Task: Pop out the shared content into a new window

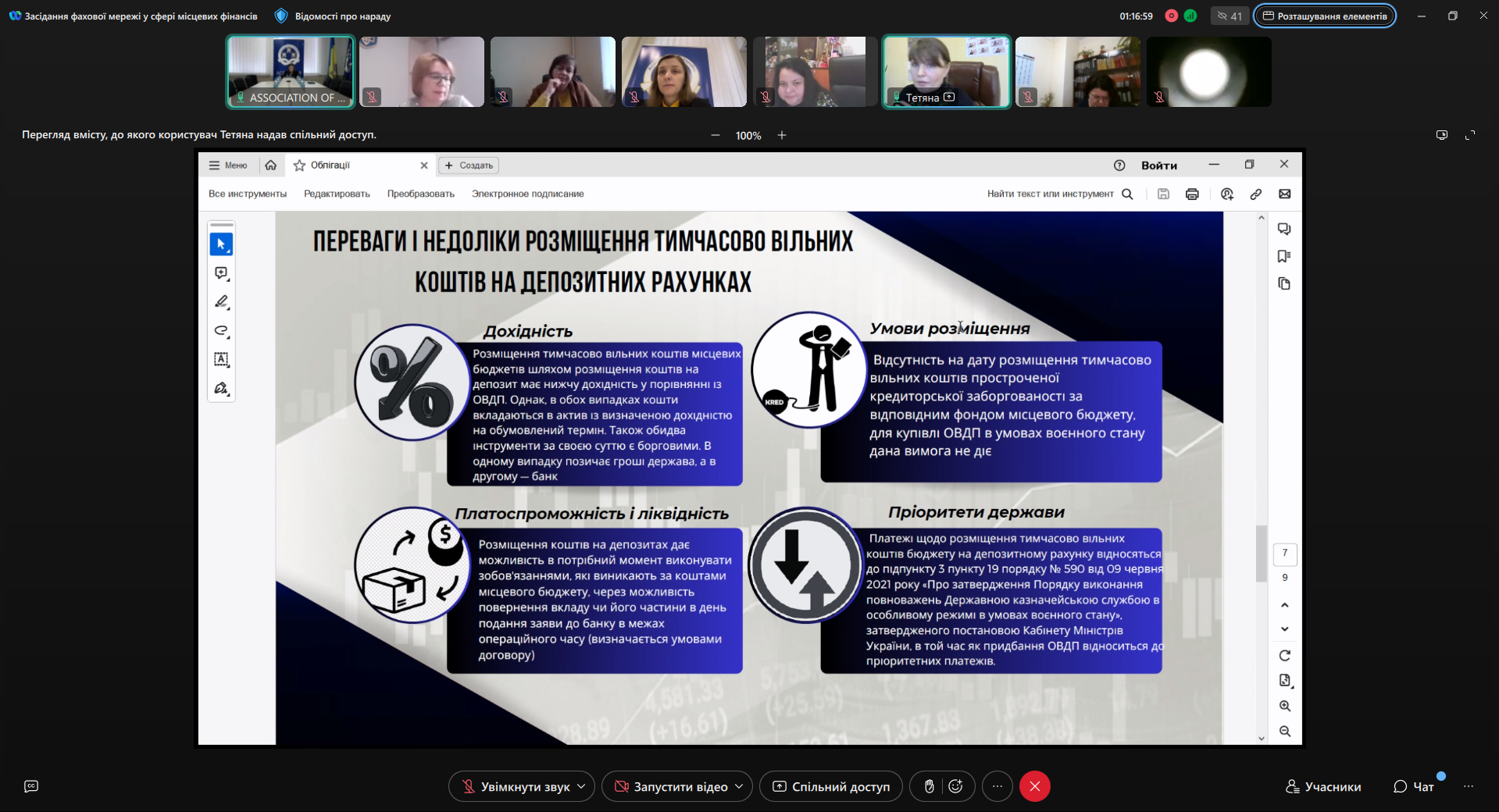Action: tap(1441, 135)
